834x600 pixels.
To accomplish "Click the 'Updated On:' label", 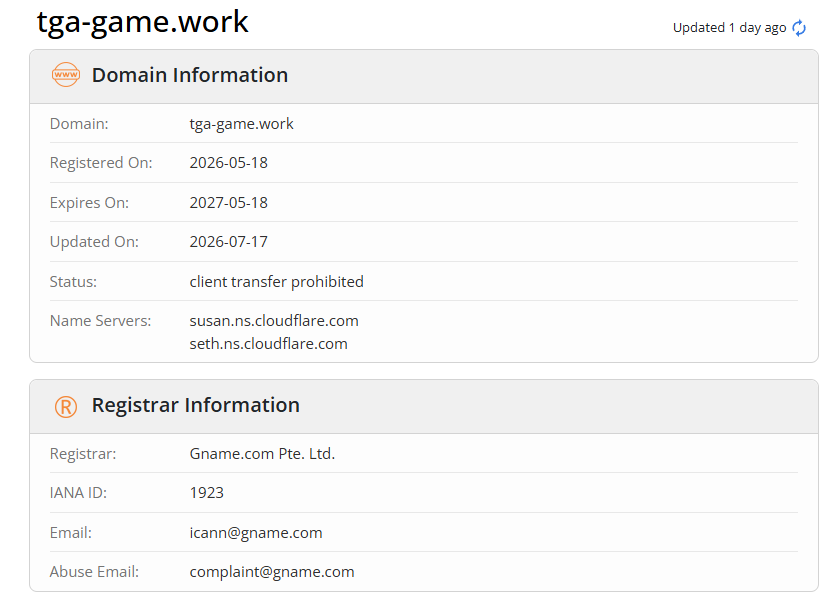I will point(94,242).
